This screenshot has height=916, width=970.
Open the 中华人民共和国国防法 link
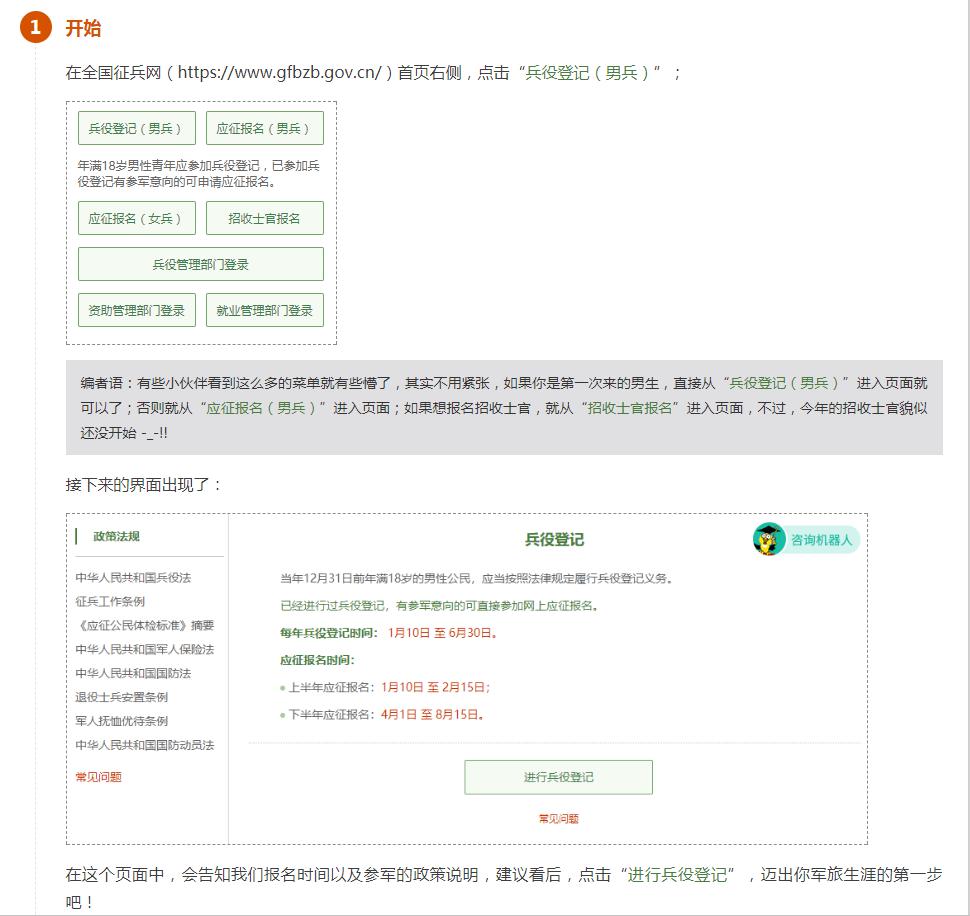pos(133,674)
